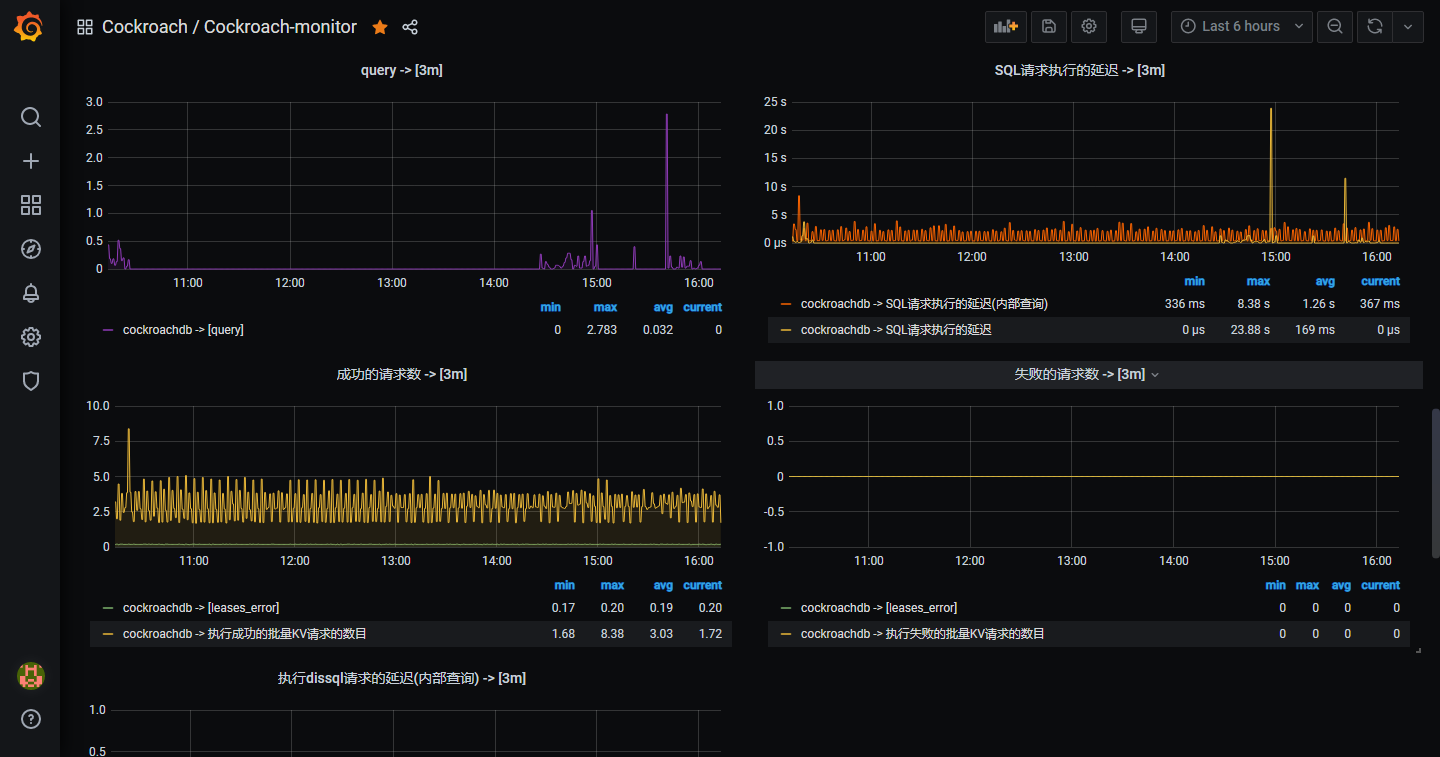This screenshot has height=757, width=1440.
Task: Open the Configuration gear in sidebar
Action: 31,337
